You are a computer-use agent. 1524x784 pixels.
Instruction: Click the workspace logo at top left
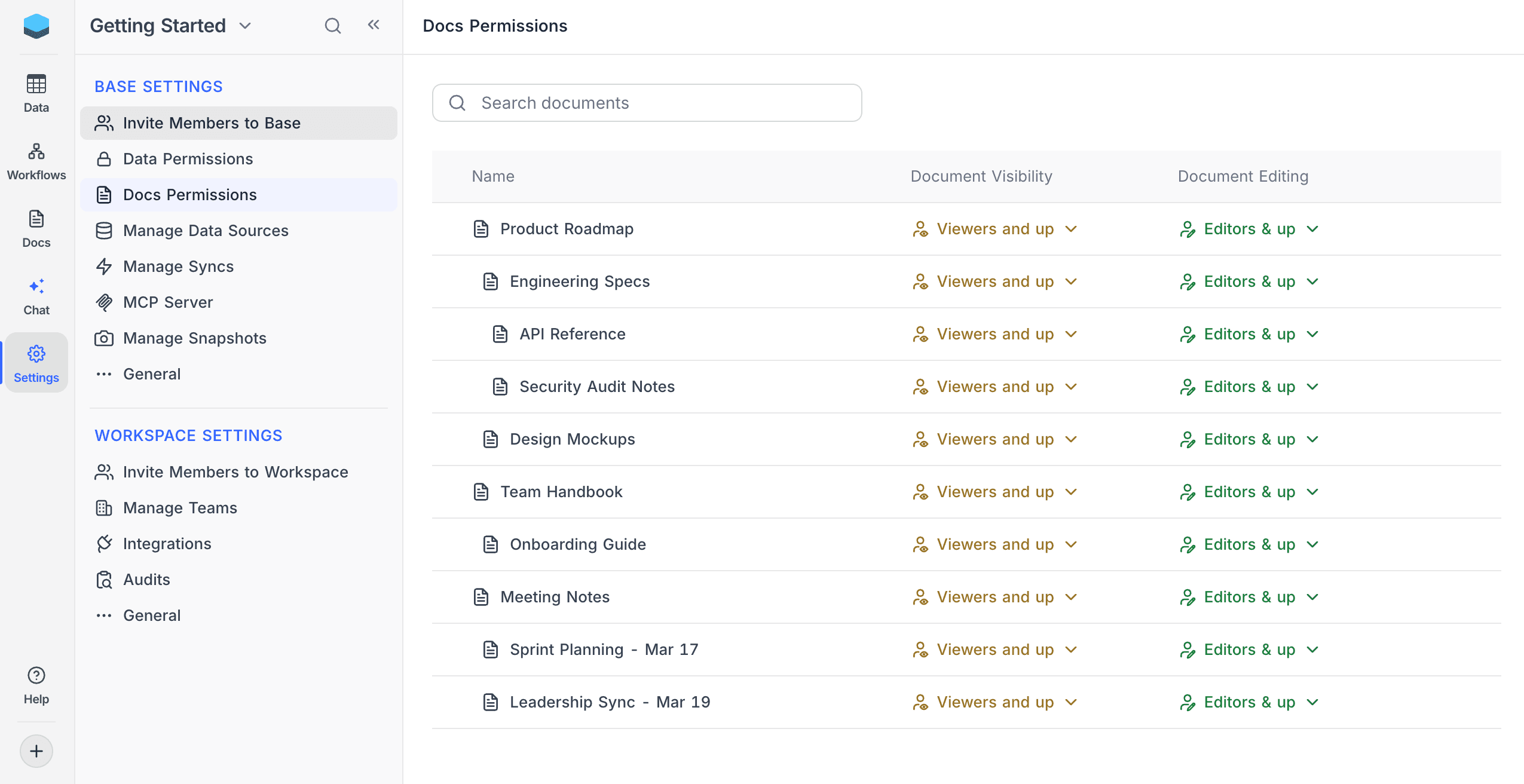pyautogui.click(x=36, y=26)
